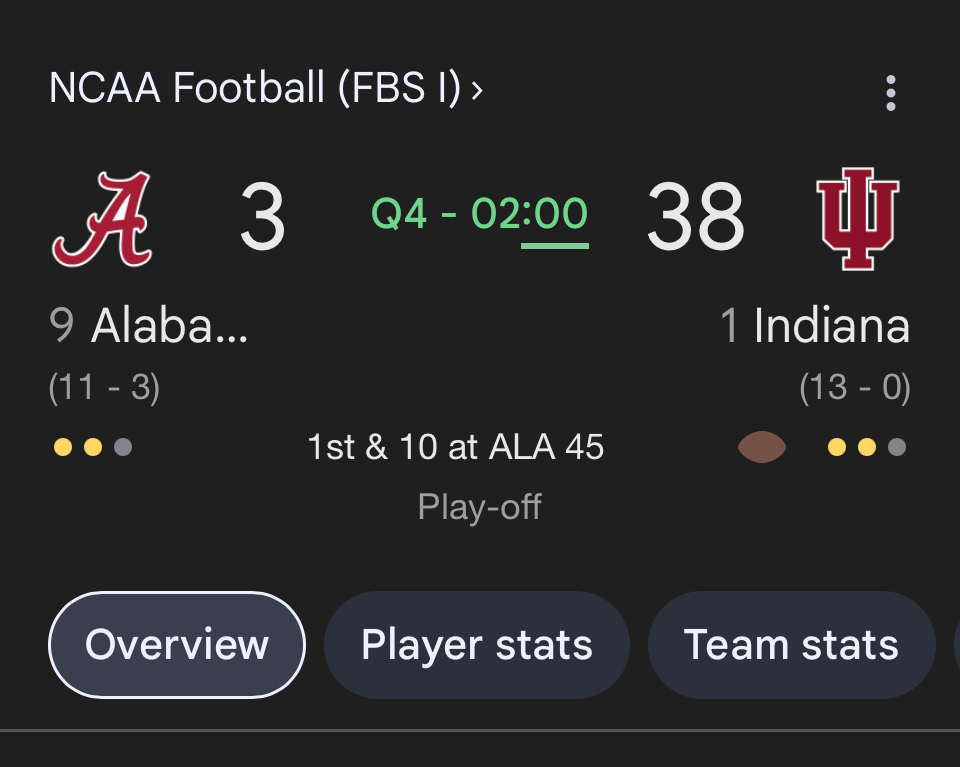Click the Play-off label
960x767 pixels.
click(480, 506)
